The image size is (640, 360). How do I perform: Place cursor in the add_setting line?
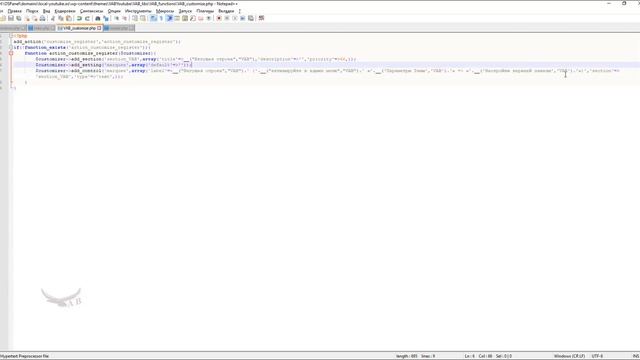(x=113, y=65)
